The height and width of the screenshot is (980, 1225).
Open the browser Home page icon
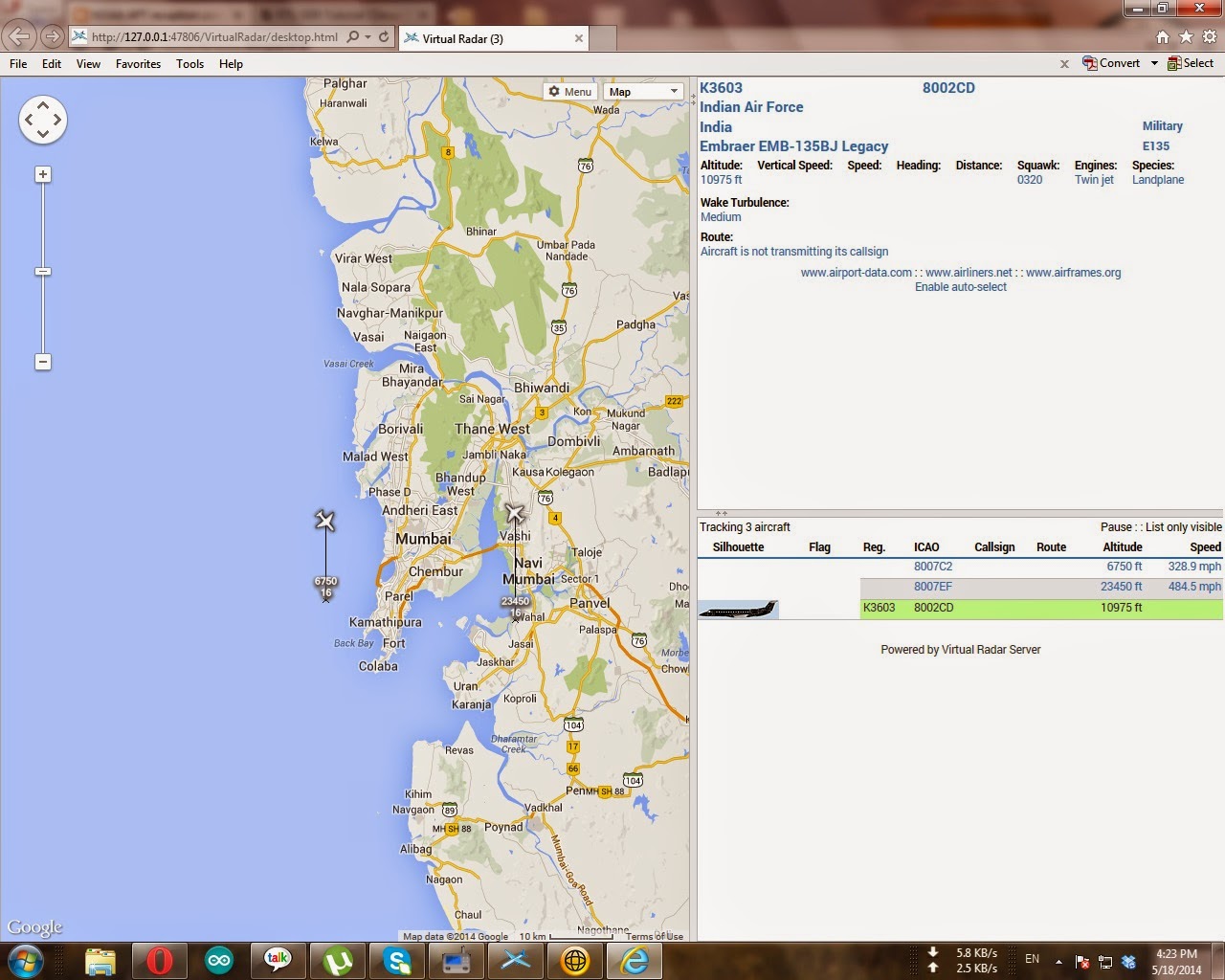click(x=1163, y=37)
